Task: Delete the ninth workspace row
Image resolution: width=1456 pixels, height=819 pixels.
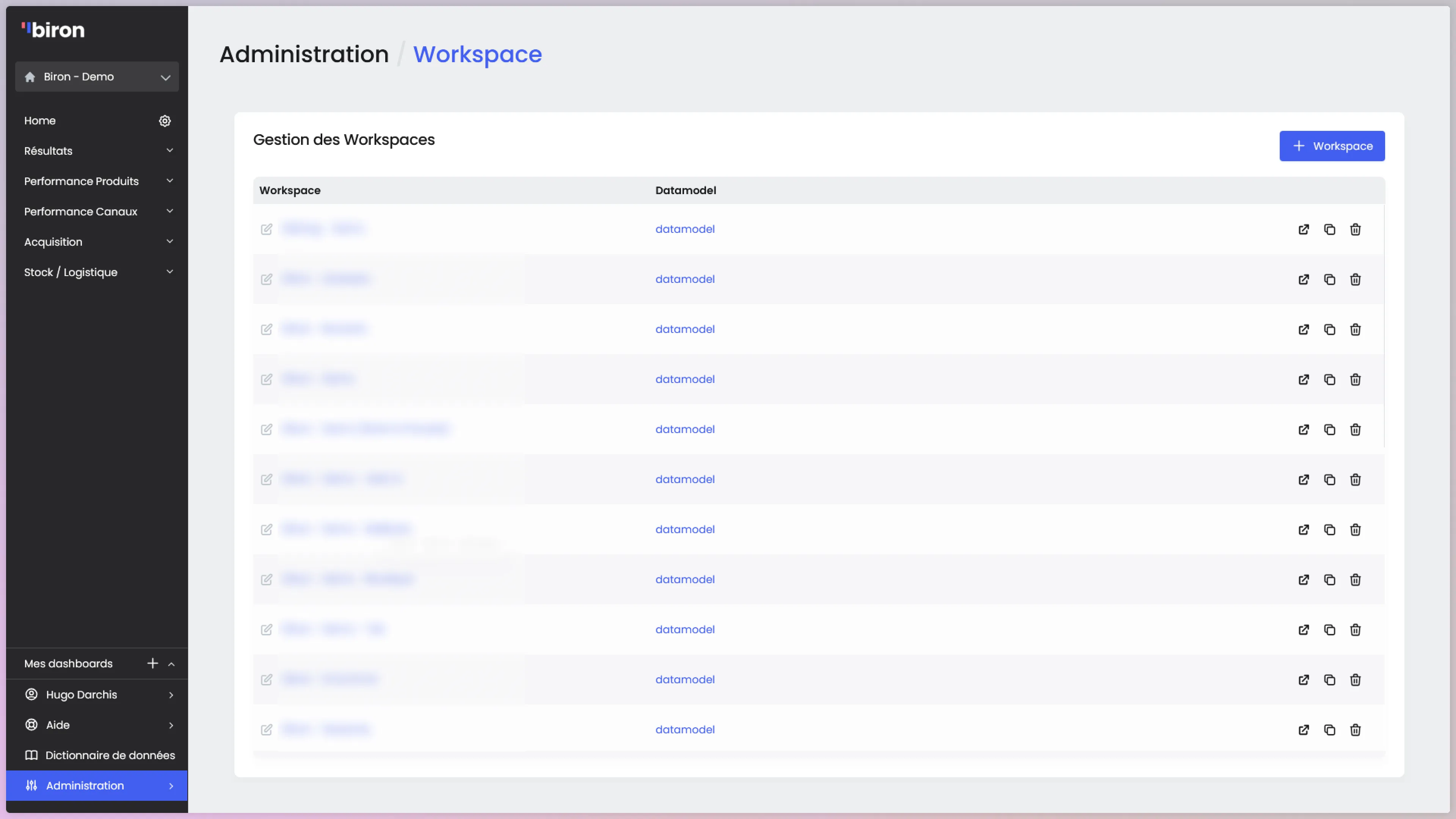Action: point(1356,630)
